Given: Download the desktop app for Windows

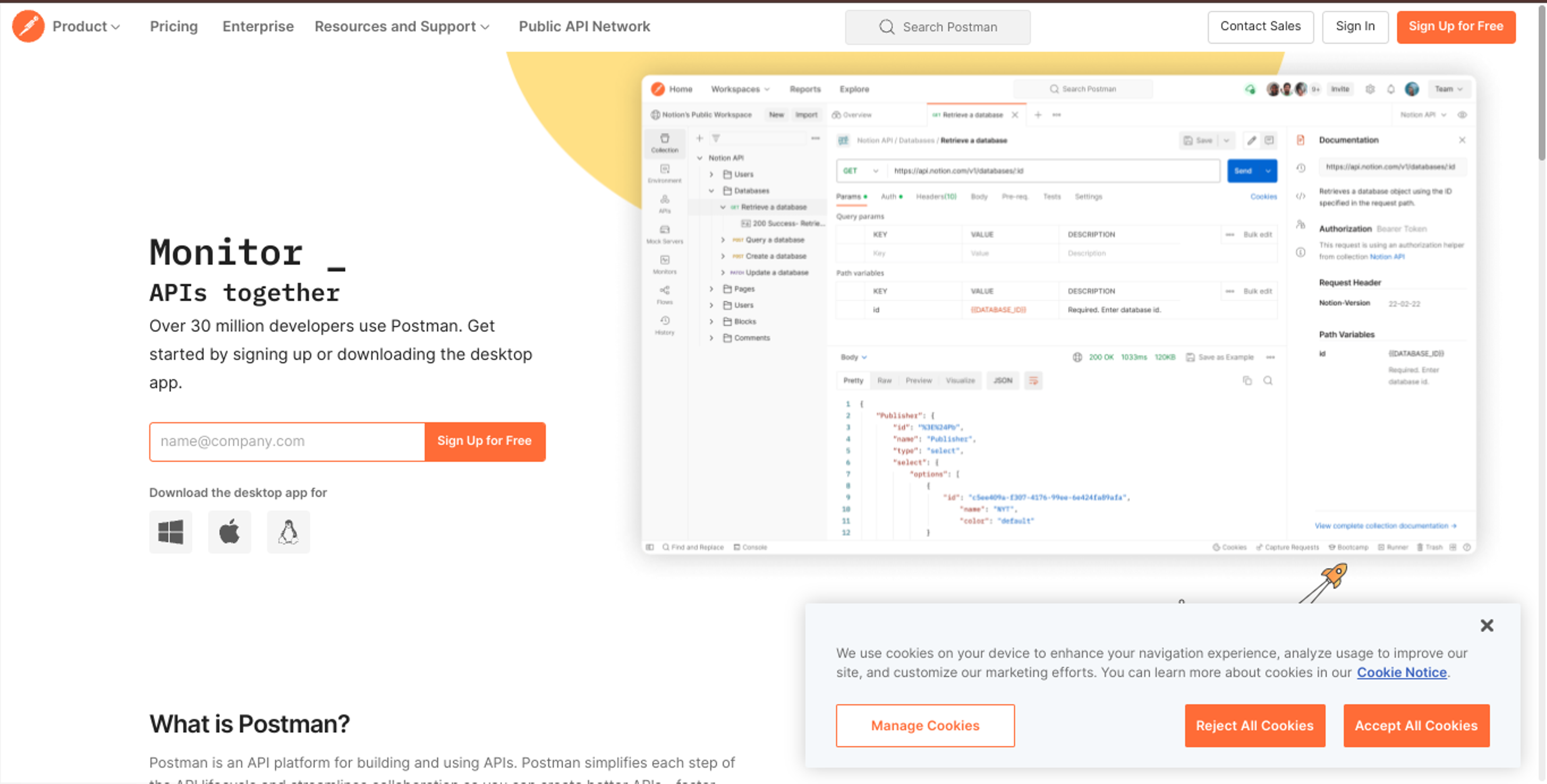Looking at the screenshot, I should (x=170, y=532).
